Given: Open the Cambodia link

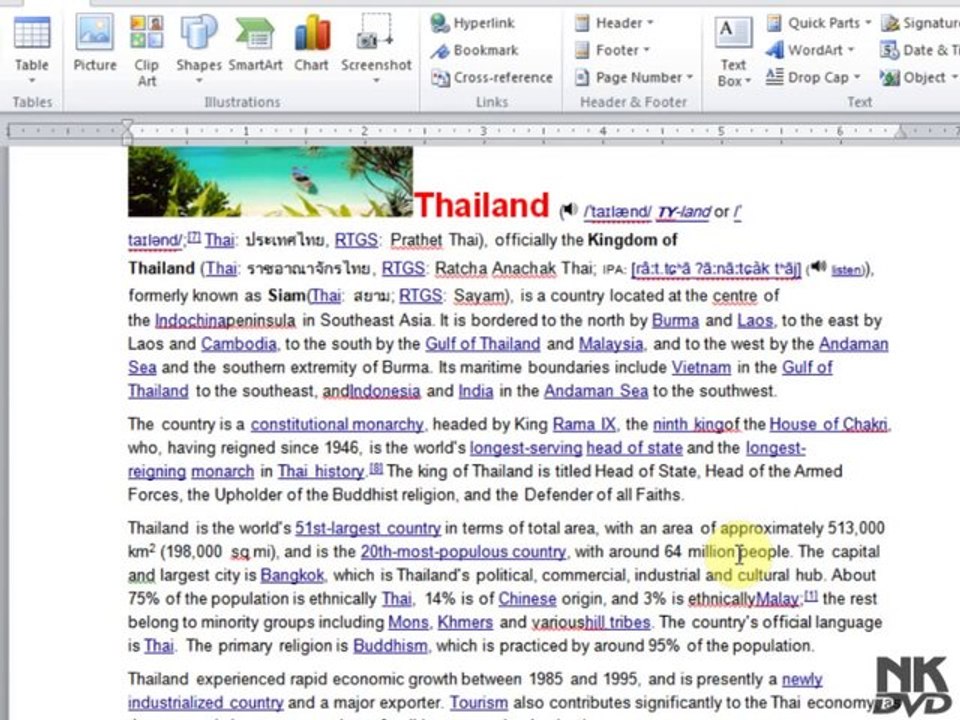Looking at the screenshot, I should pos(239,343).
